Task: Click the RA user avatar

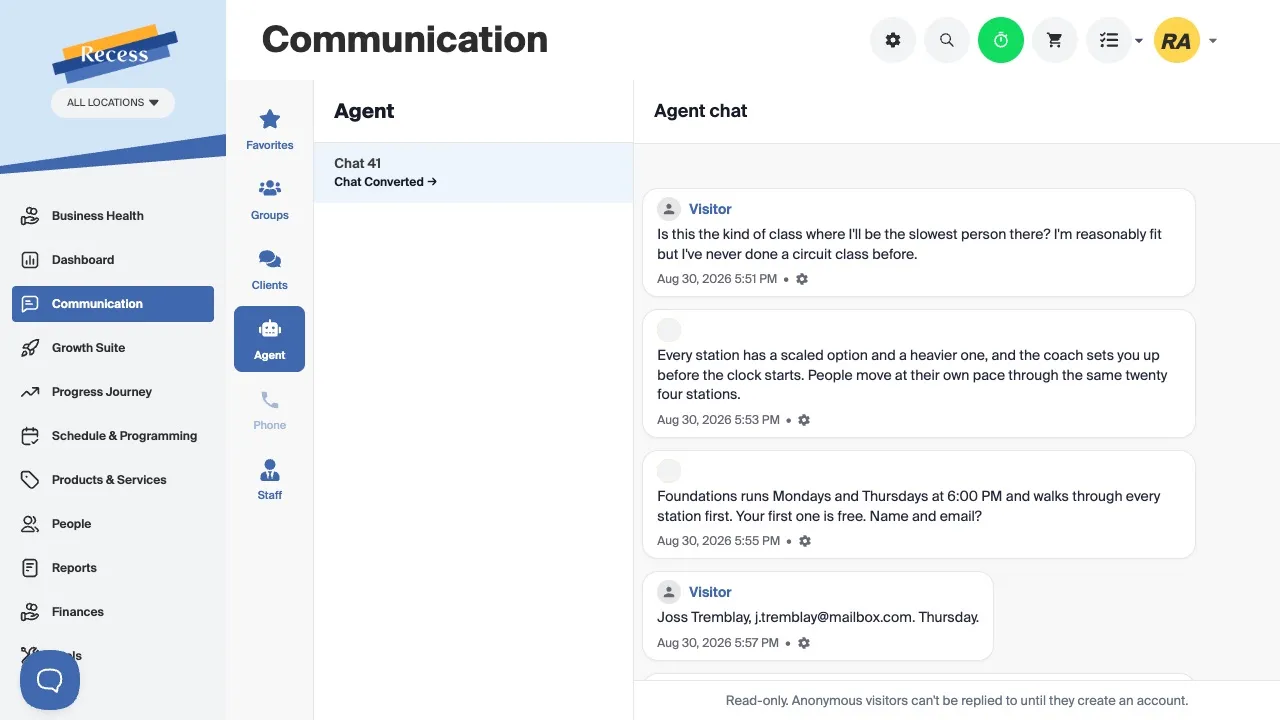Action: [x=1177, y=41]
